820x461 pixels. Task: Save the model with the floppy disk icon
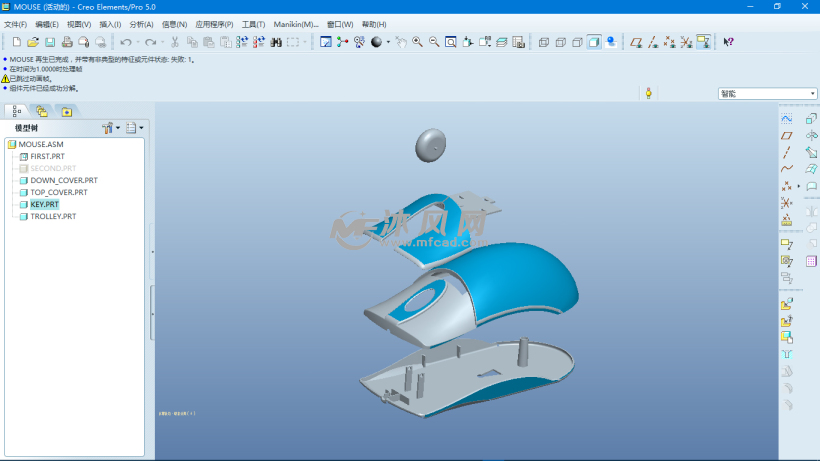(50, 42)
